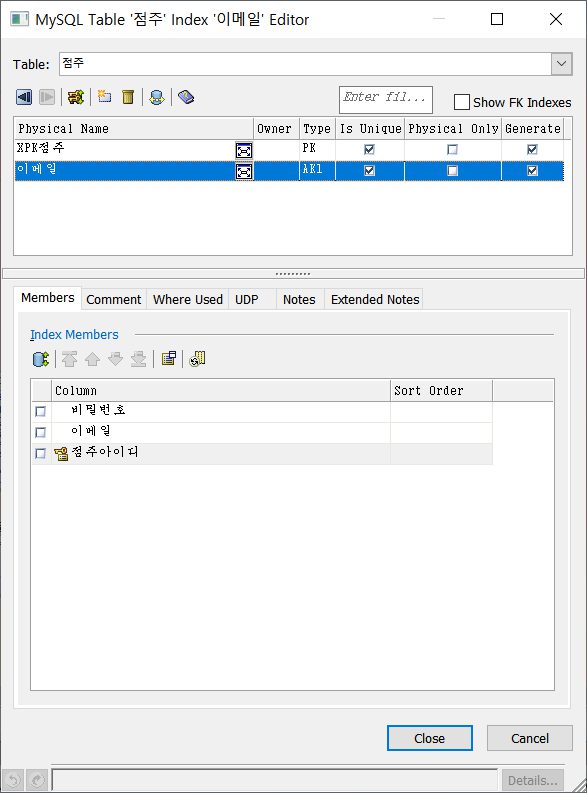Viewport: 587px width, 793px height.
Task: Click the filter text input field
Action: pyautogui.click(x=386, y=100)
